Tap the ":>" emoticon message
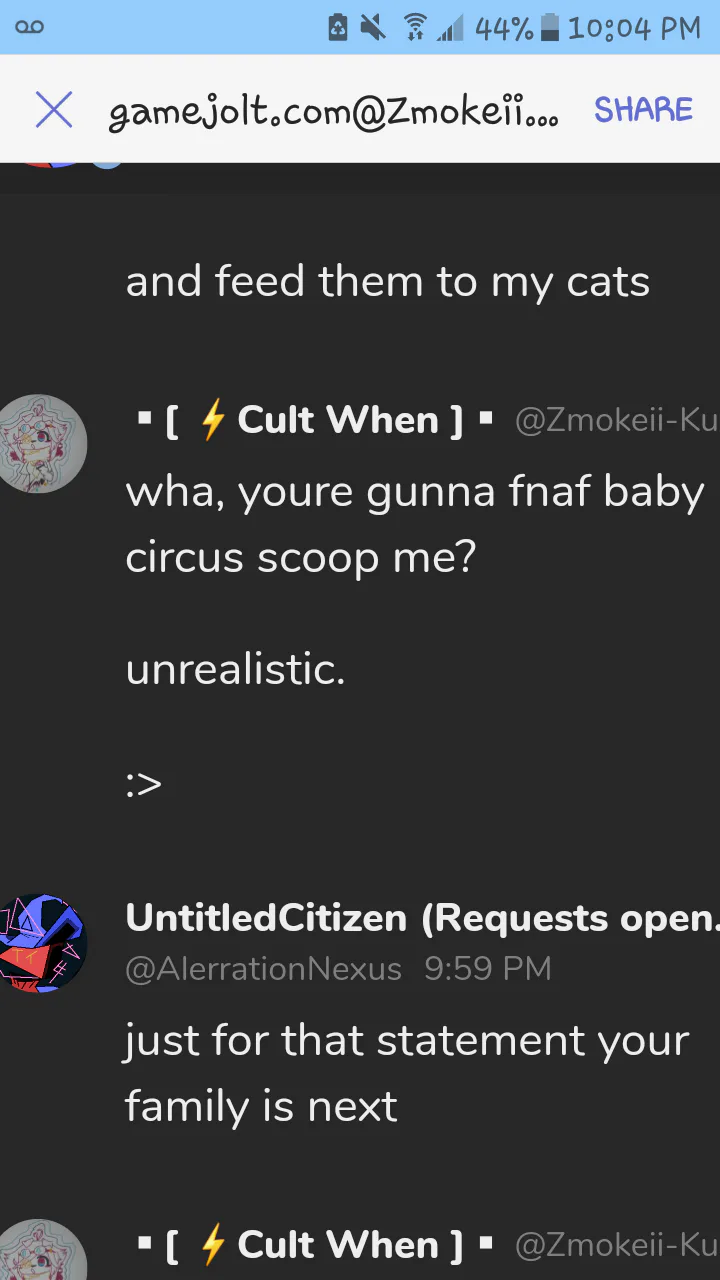Image resolution: width=720 pixels, height=1280 pixels. click(144, 783)
